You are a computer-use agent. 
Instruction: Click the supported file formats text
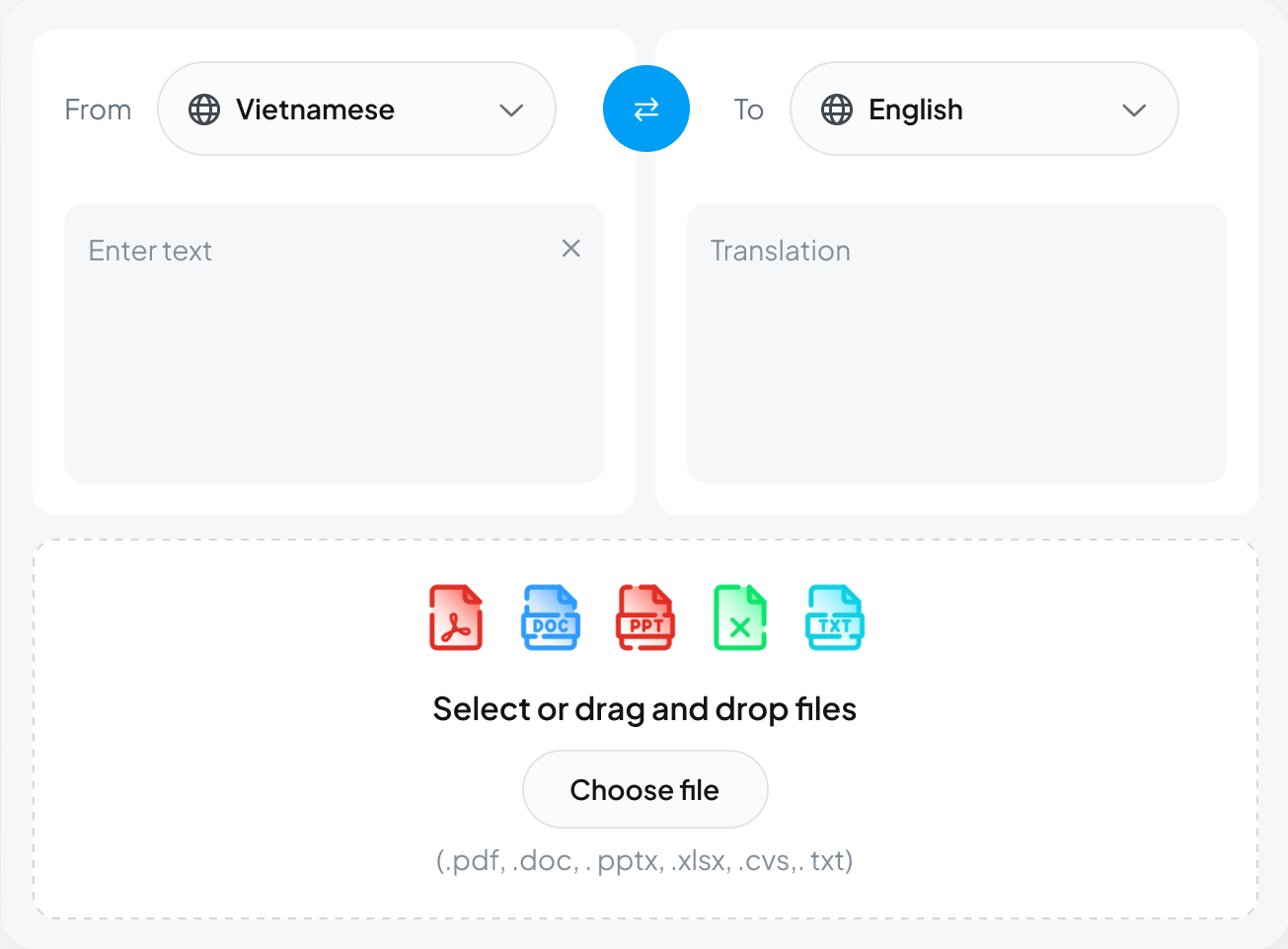coord(644,860)
